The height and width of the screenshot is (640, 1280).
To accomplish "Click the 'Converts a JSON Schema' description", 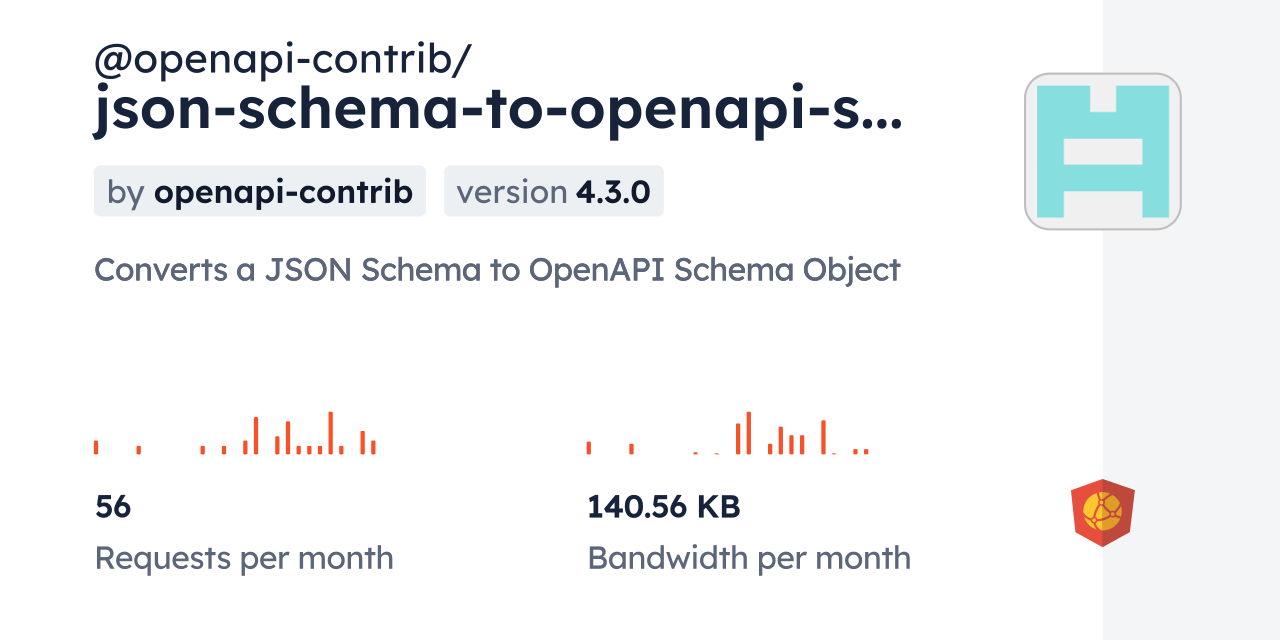I will tap(497, 270).
